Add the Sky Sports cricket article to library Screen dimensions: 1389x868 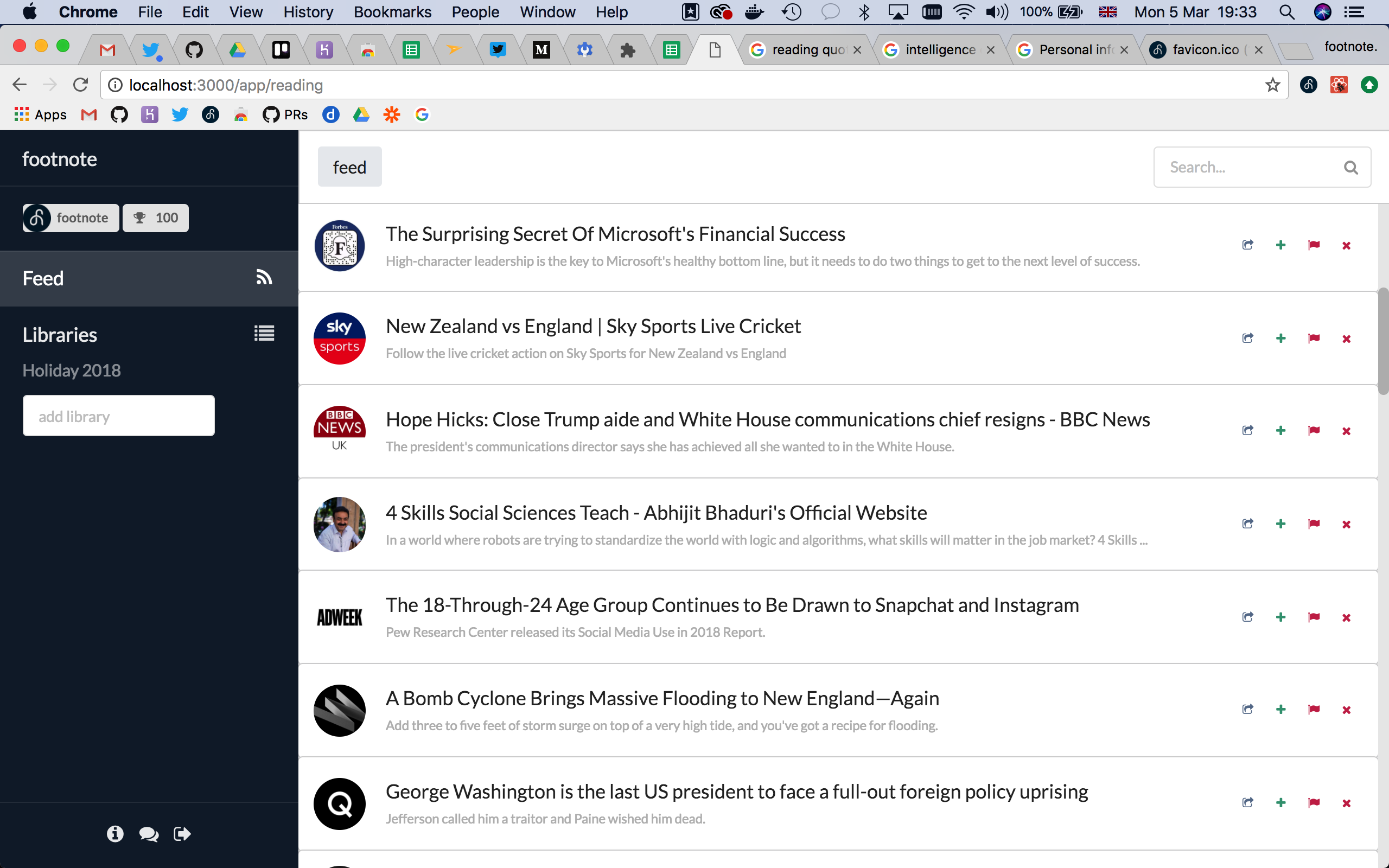click(1280, 339)
